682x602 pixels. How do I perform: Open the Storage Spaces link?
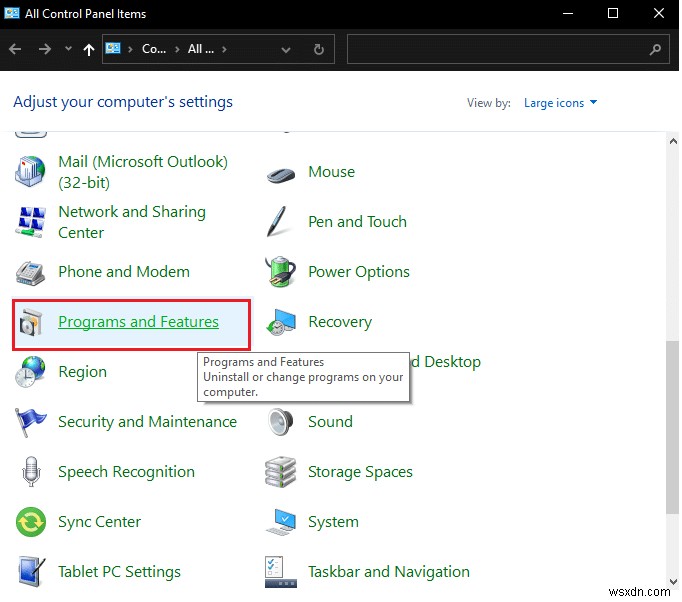point(360,472)
